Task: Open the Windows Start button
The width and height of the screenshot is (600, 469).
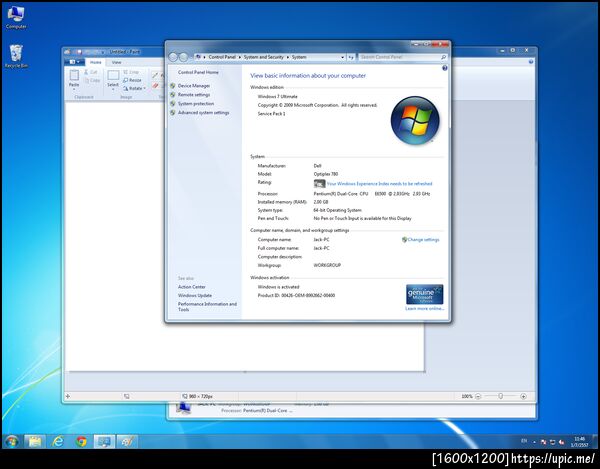Action: coord(11,441)
